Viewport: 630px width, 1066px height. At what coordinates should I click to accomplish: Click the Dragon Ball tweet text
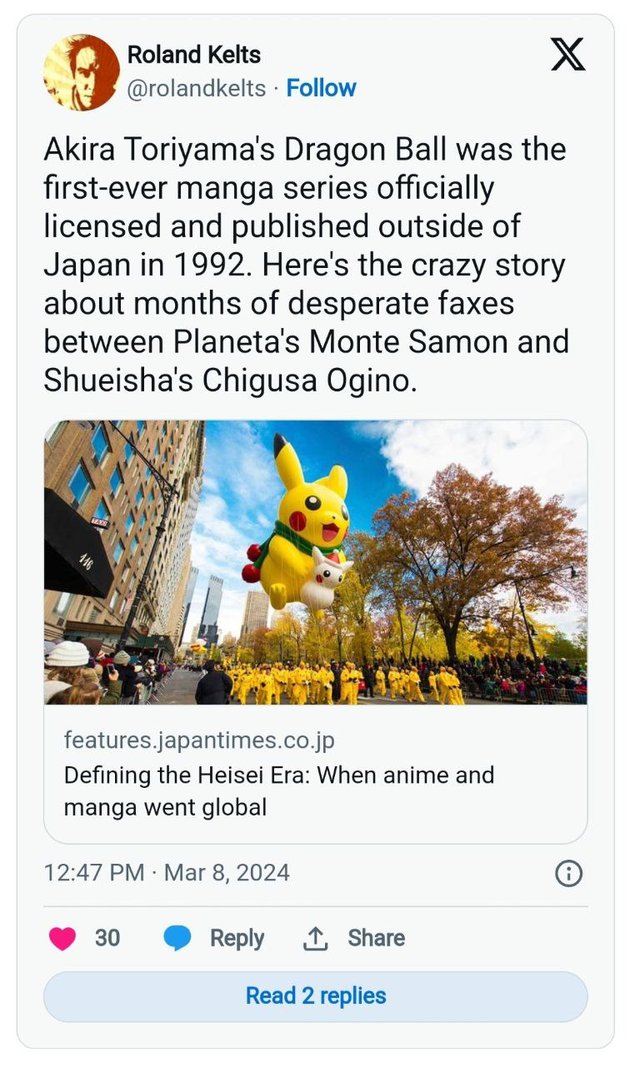click(306, 264)
